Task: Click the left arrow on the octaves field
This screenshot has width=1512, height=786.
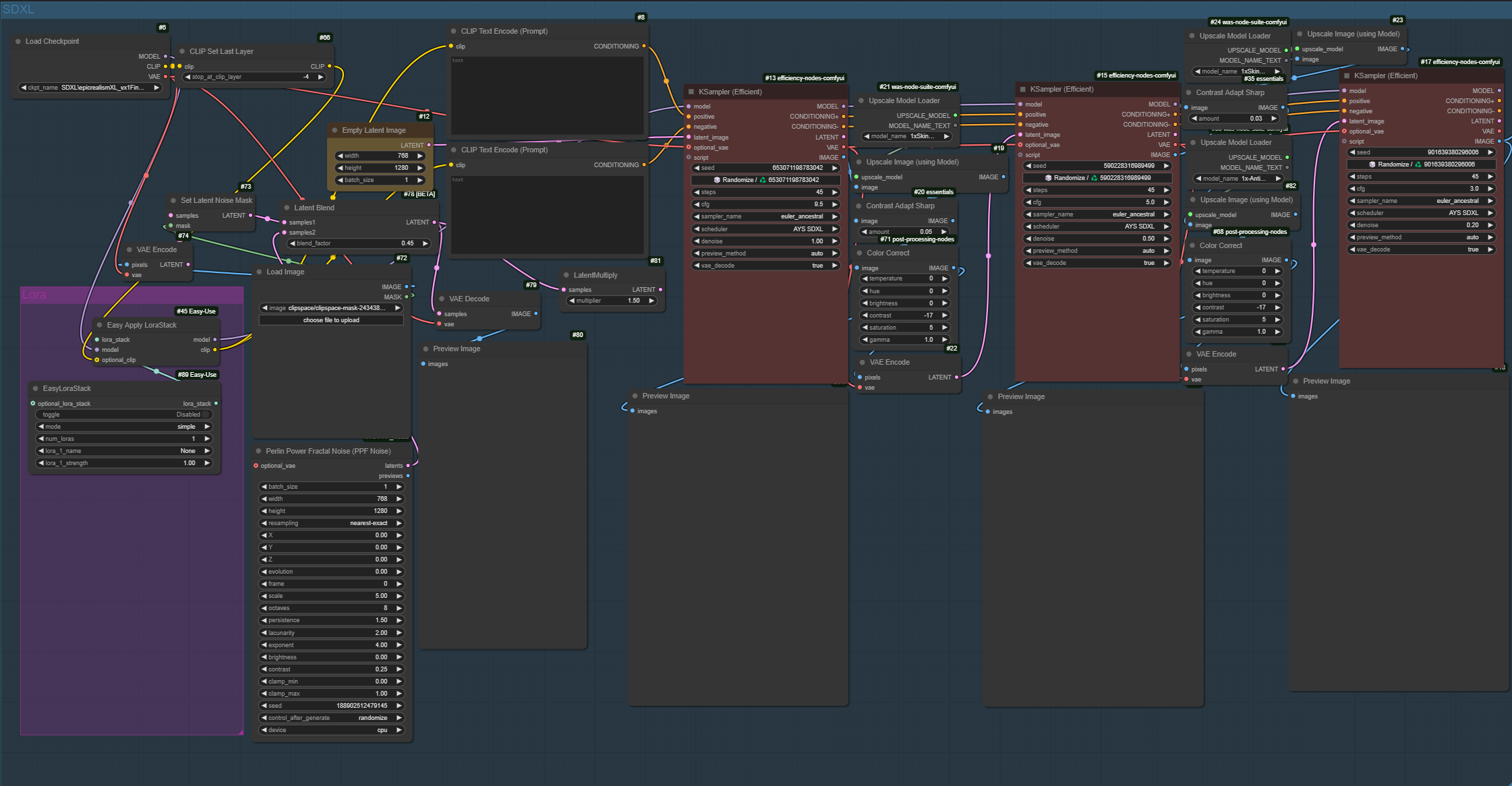Action: 264,608
